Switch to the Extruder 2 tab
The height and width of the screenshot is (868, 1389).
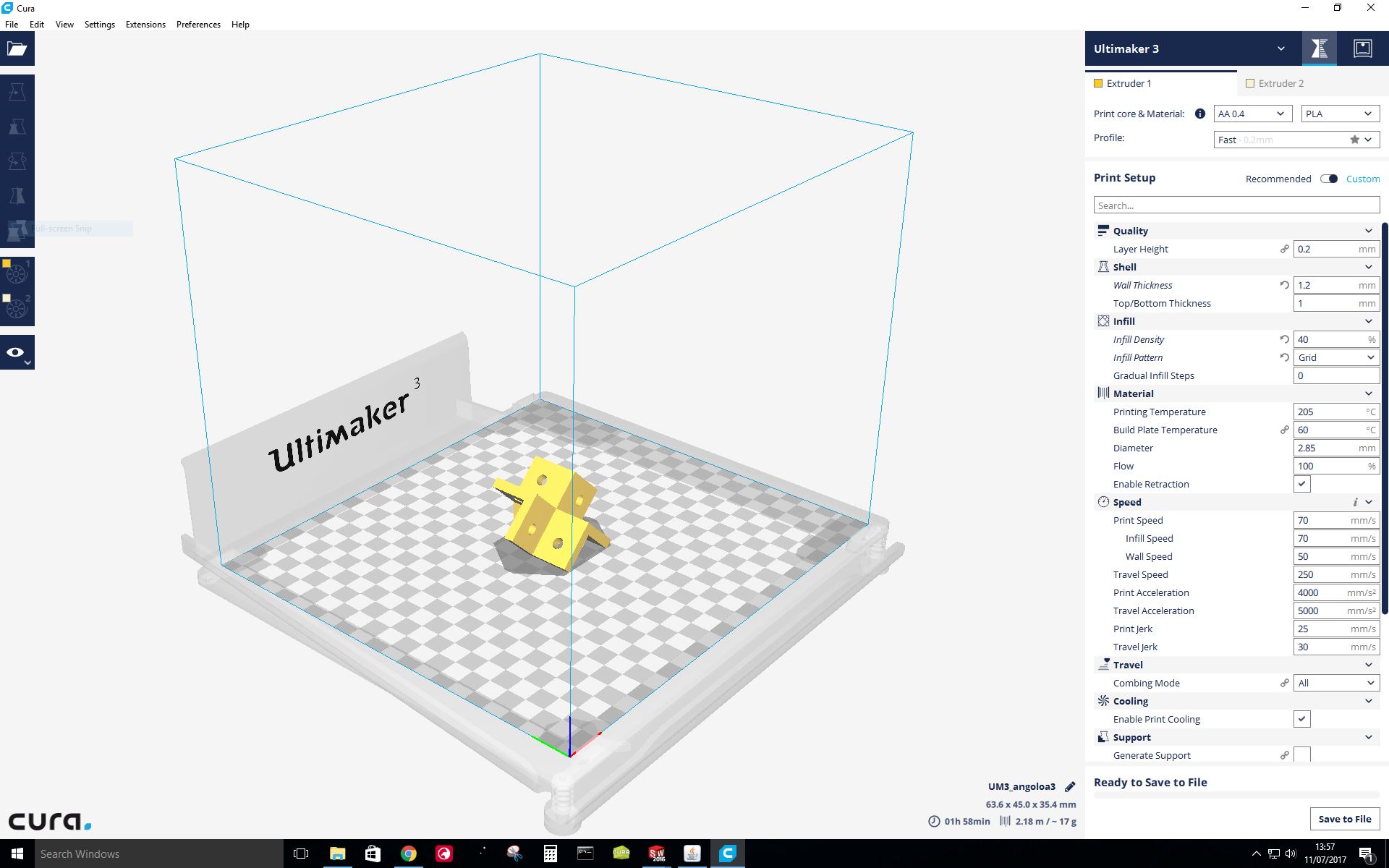tap(1312, 83)
